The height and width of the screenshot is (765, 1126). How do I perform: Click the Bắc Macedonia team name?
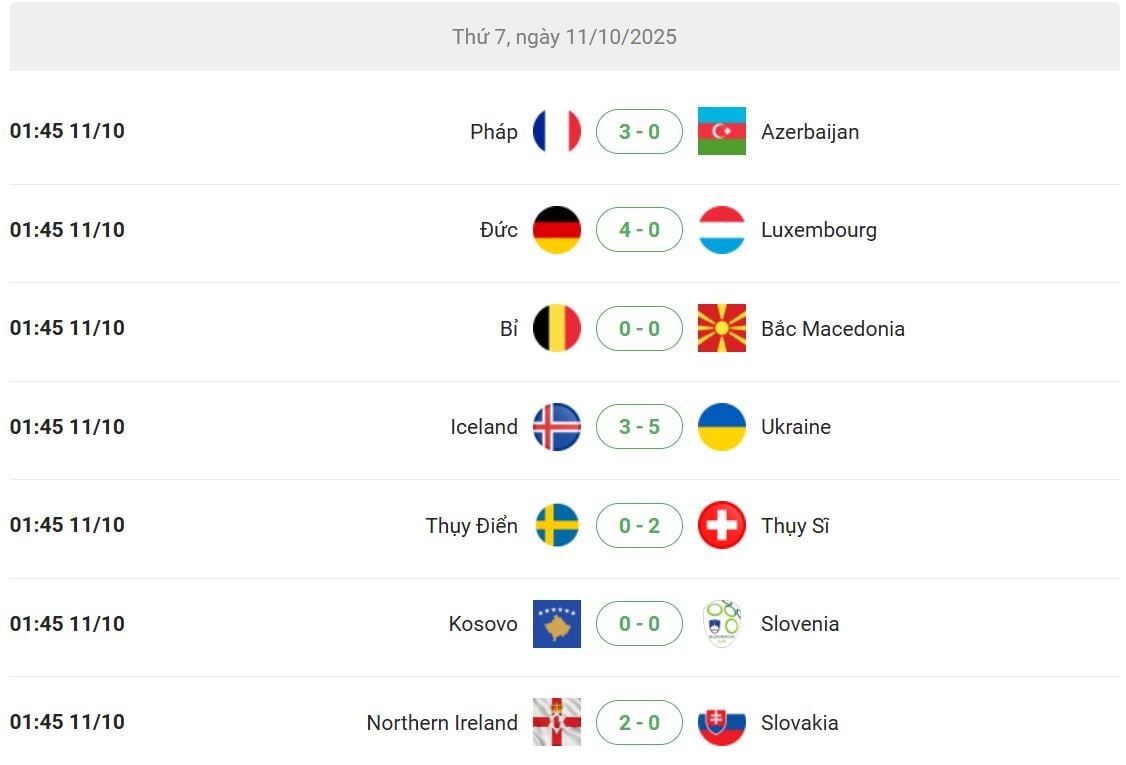coord(832,328)
